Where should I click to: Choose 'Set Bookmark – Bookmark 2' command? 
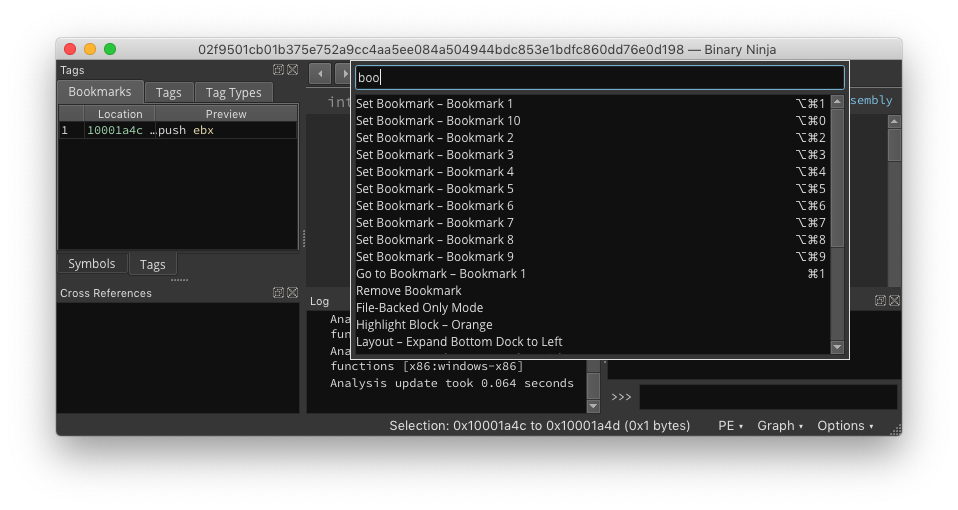(435, 138)
